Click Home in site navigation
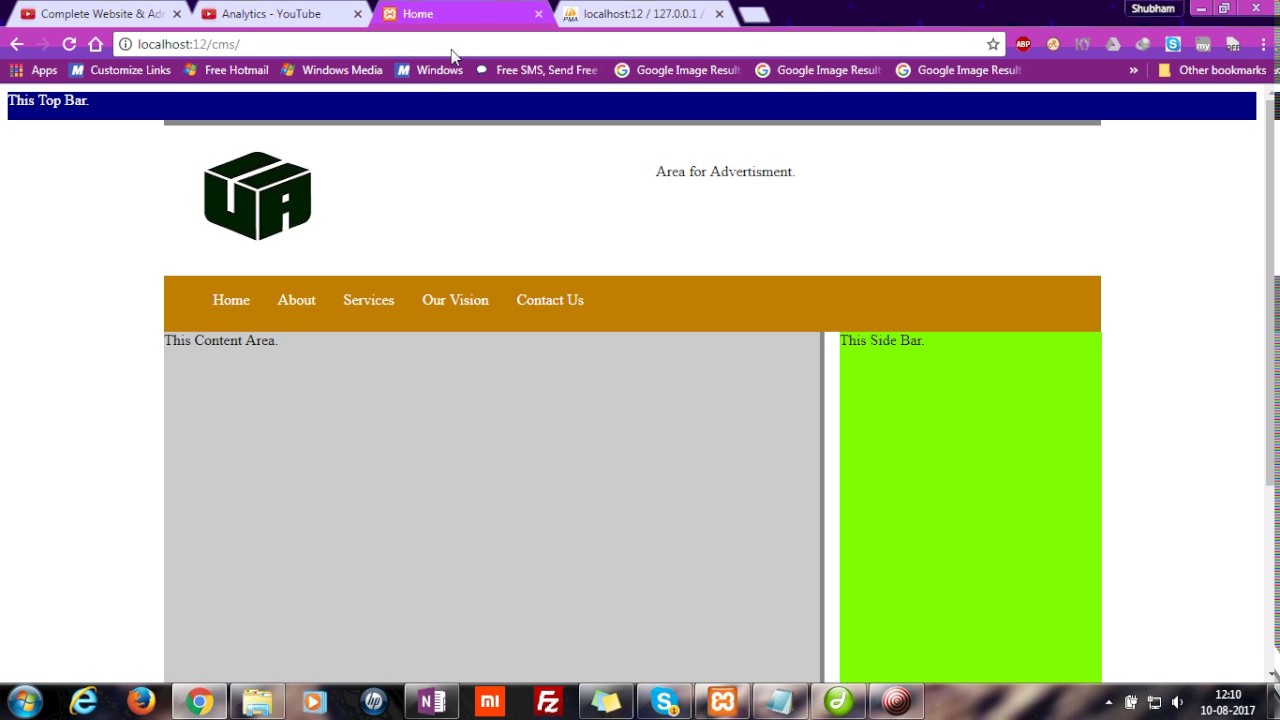The width and height of the screenshot is (1280, 720). (x=231, y=300)
